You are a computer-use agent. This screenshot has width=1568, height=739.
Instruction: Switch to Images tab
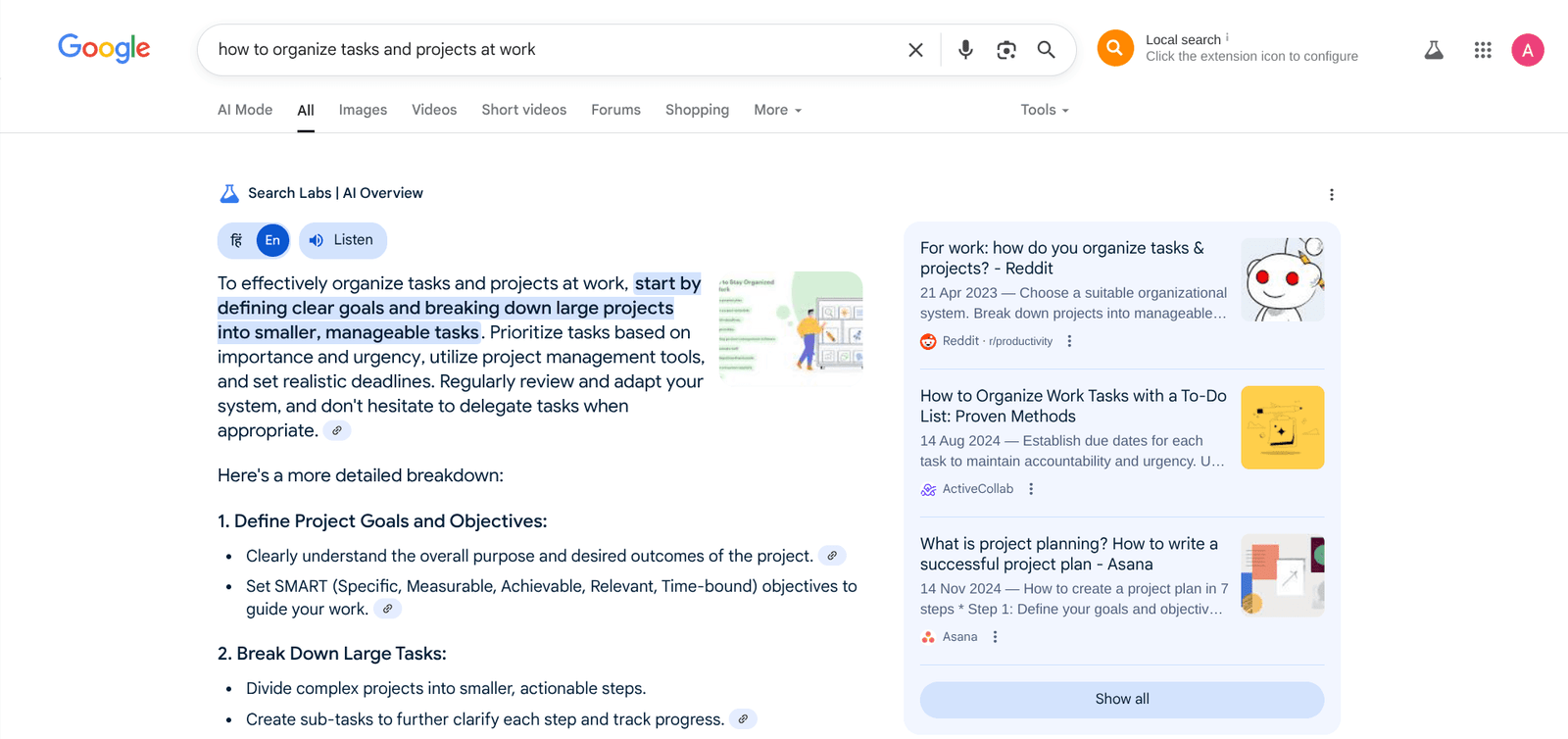(363, 110)
